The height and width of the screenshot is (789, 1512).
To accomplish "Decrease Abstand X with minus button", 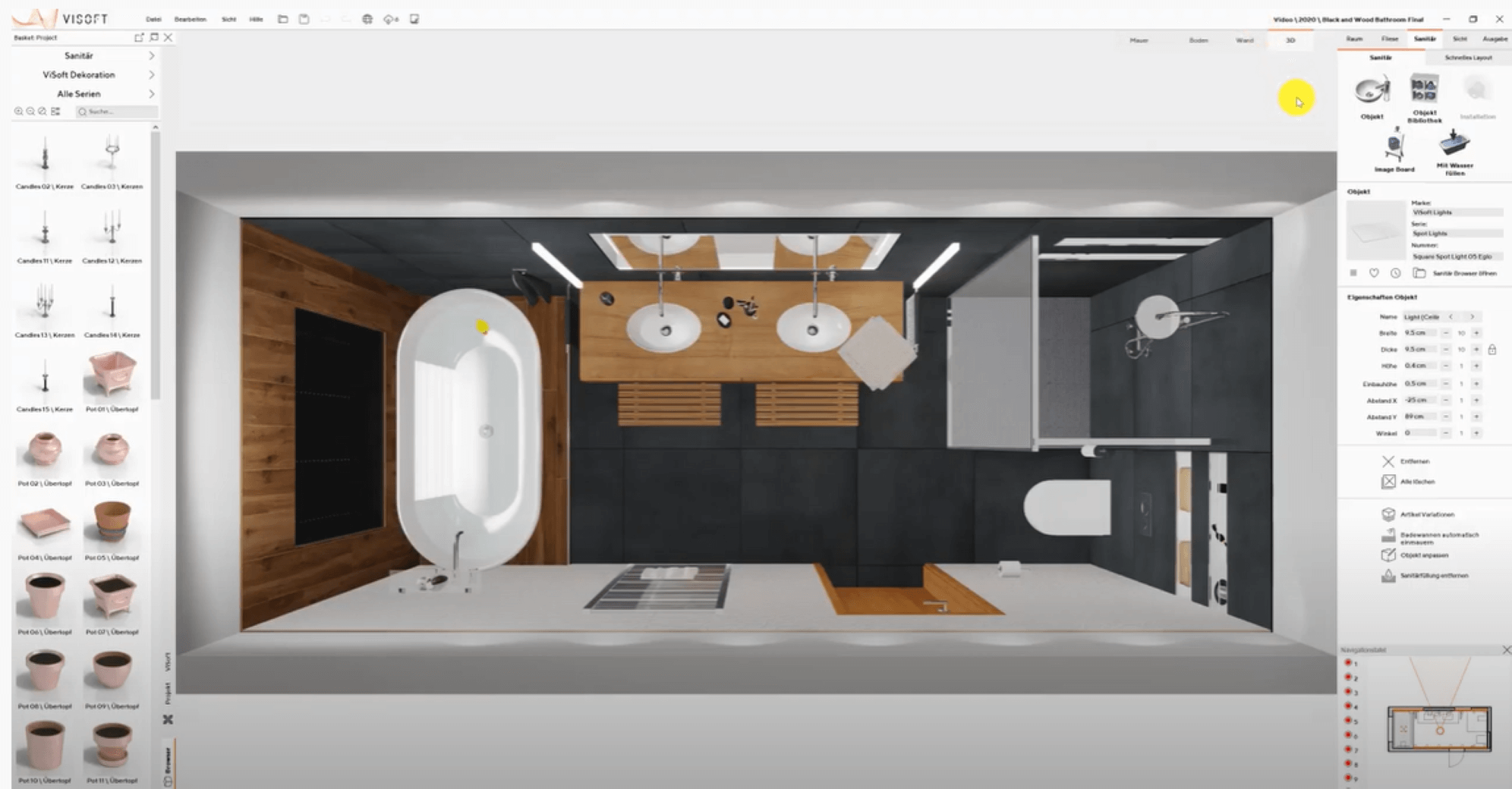I will [1445, 400].
